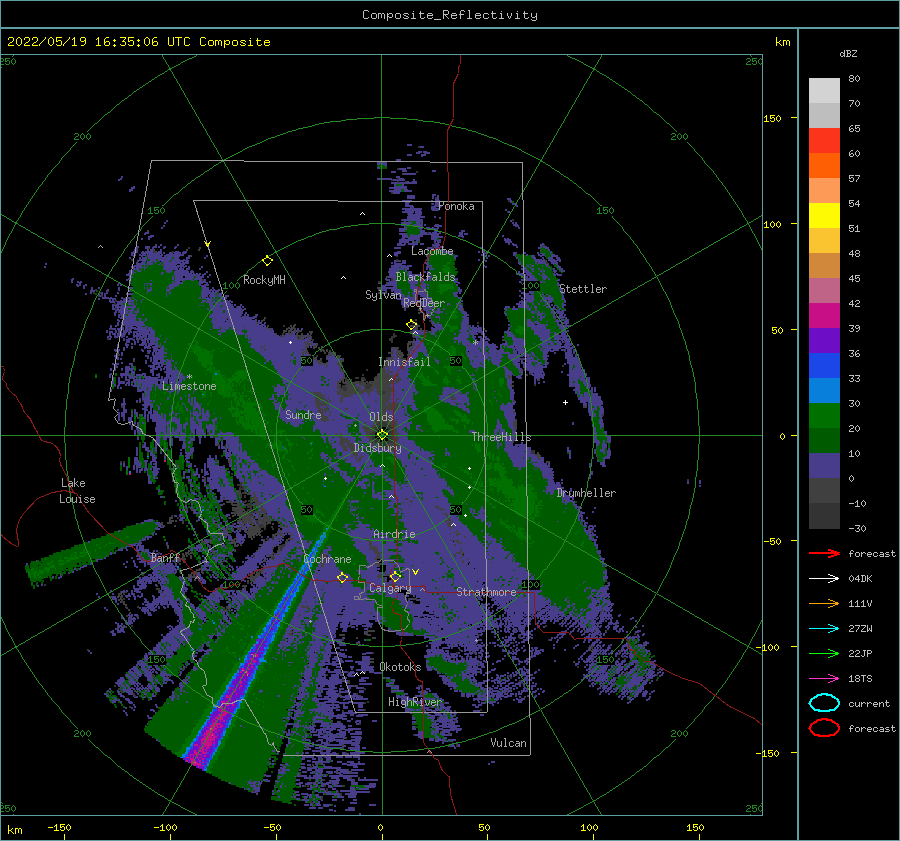Click the Limestone label
This screenshot has width=900, height=841.
189,386
